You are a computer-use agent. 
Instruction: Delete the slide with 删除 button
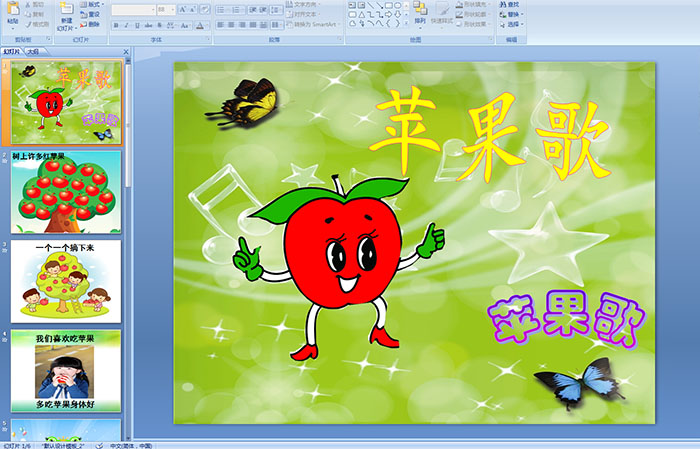click(x=91, y=24)
